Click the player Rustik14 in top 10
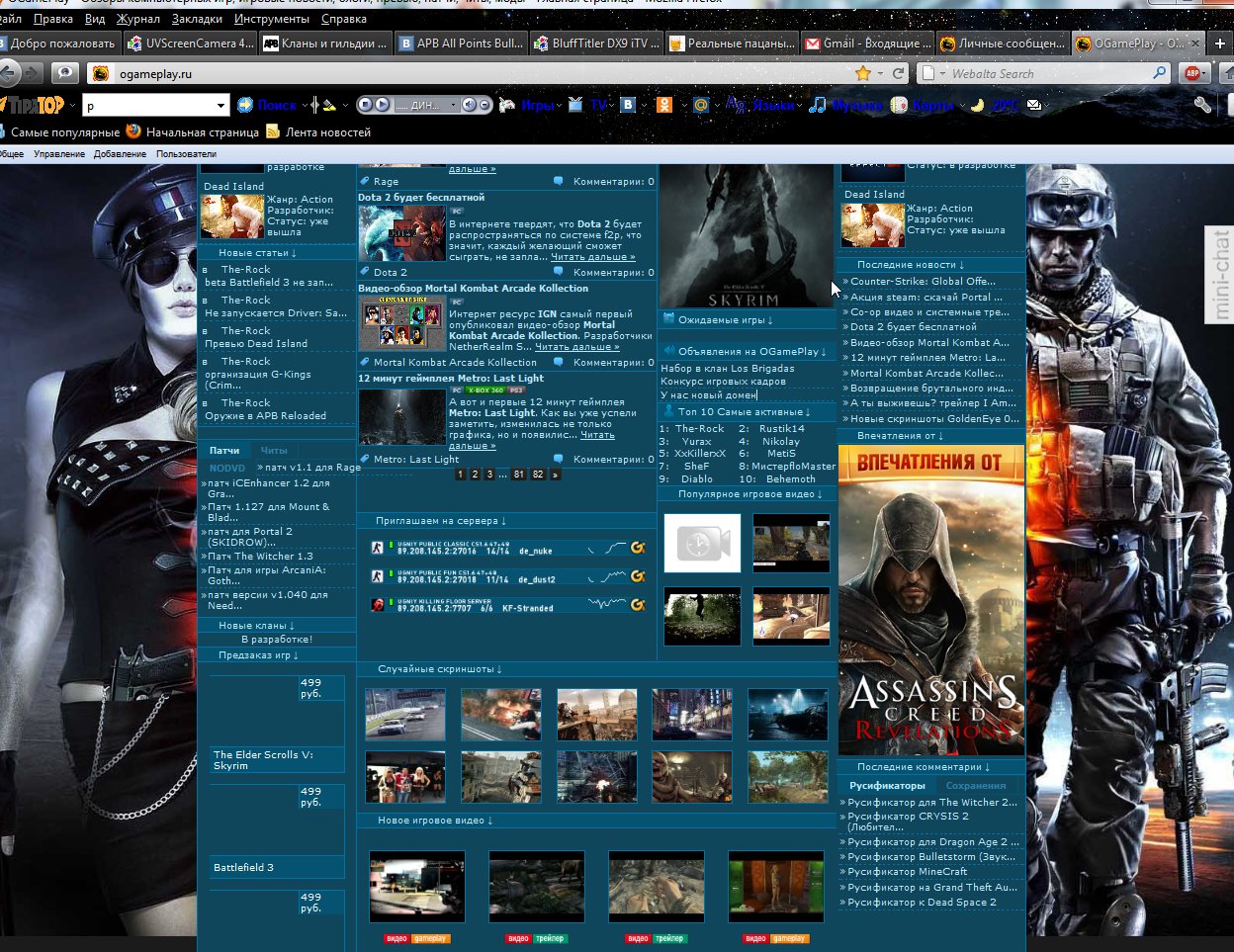Viewport: 1234px width, 952px height. point(782,429)
